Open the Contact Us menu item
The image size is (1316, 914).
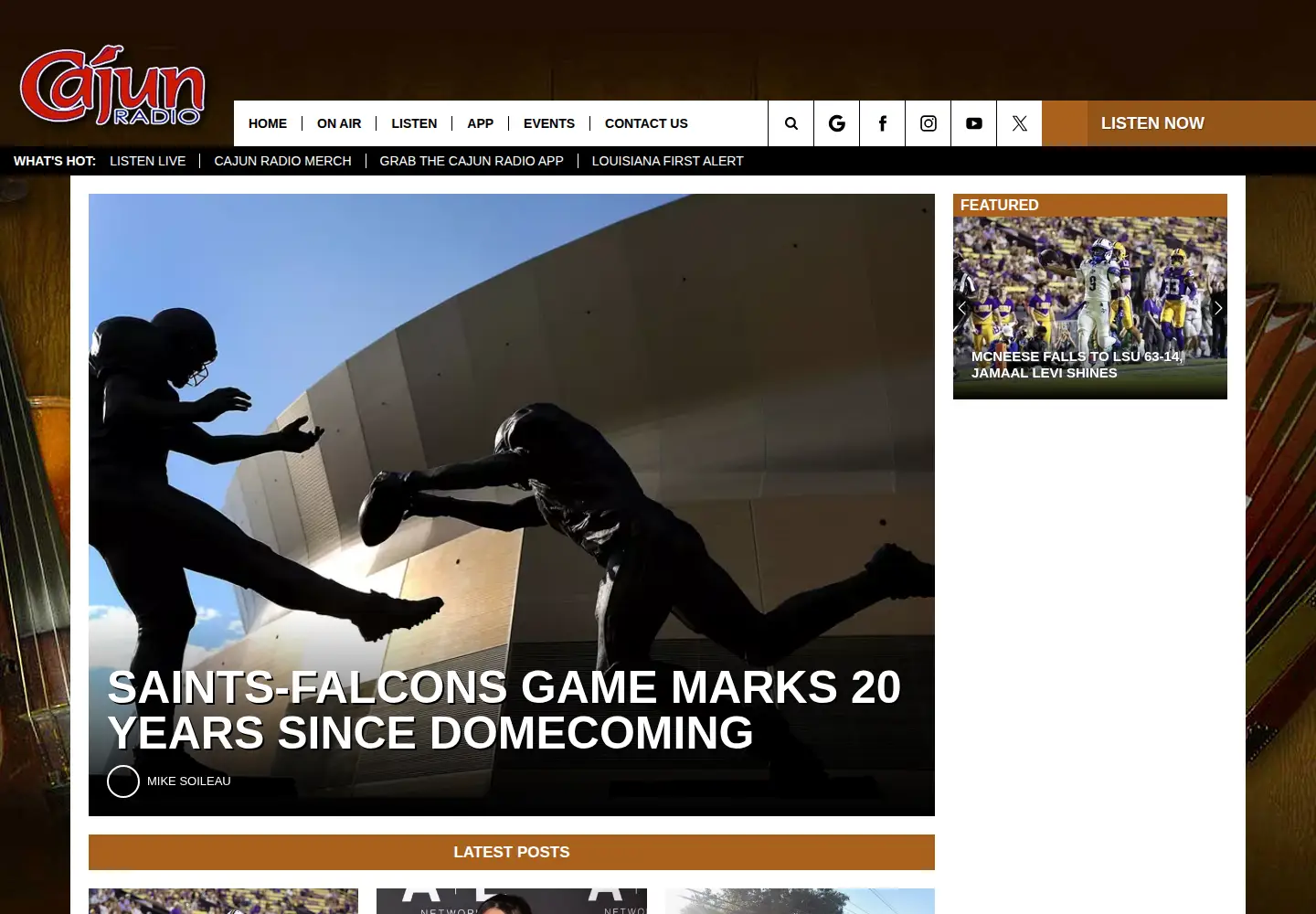646,123
